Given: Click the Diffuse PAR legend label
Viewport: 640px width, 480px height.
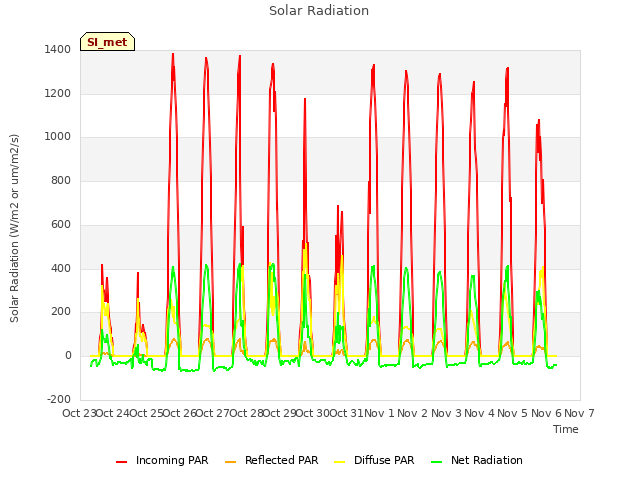Looking at the screenshot, I should (384, 460).
